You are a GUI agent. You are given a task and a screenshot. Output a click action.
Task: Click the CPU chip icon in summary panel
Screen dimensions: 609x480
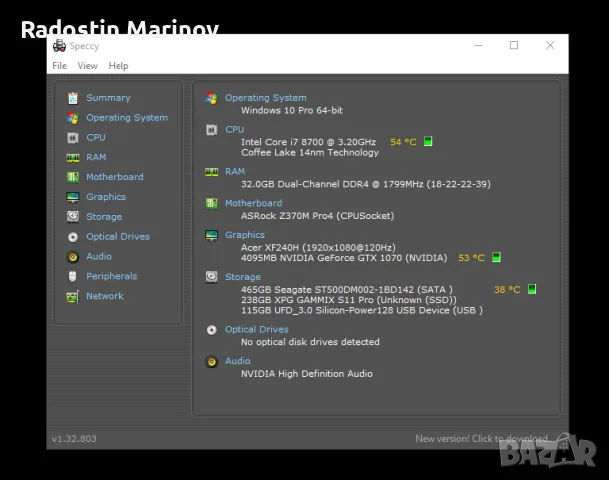pyautogui.click(x=212, y=130)
